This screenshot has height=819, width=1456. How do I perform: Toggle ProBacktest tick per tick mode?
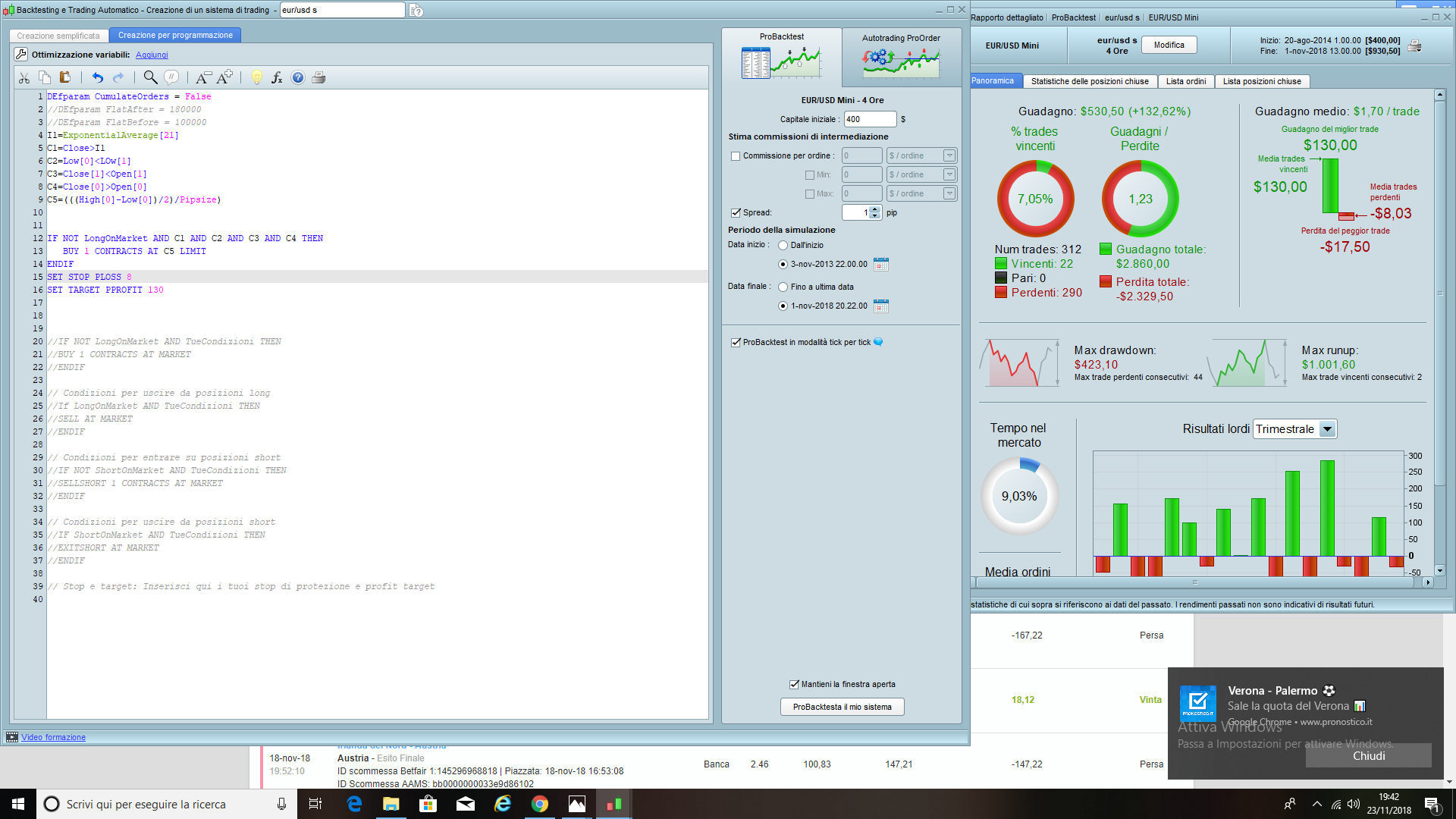tap(736, 343)
